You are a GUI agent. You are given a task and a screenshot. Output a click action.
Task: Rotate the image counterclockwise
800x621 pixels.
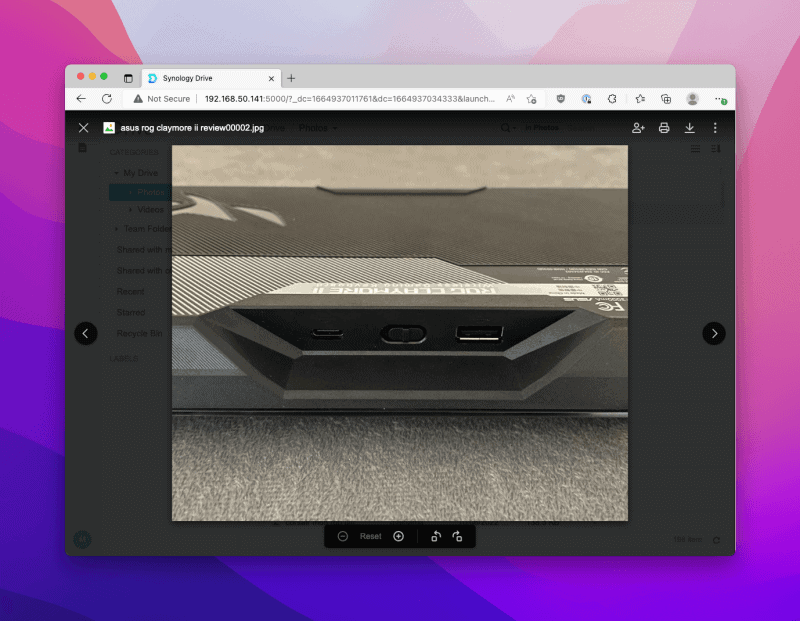tap(435, 537)
